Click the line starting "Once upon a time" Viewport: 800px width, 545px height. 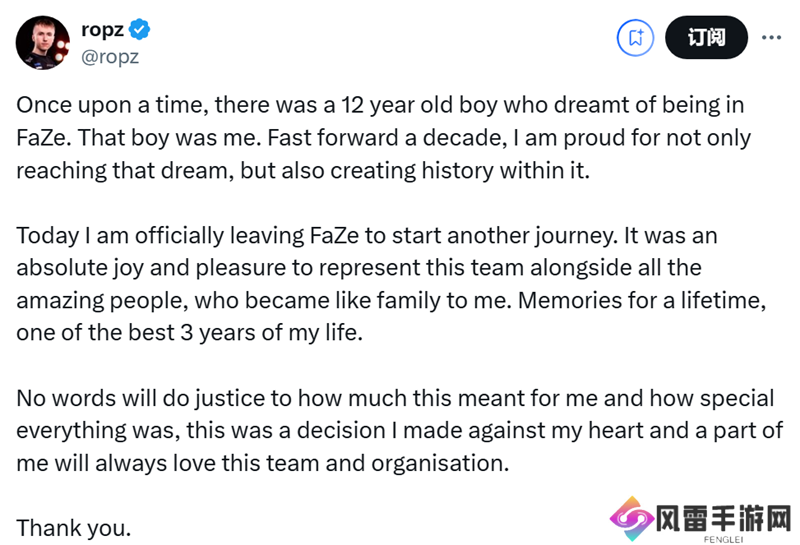pyautogui.click(x=380, y=105)
